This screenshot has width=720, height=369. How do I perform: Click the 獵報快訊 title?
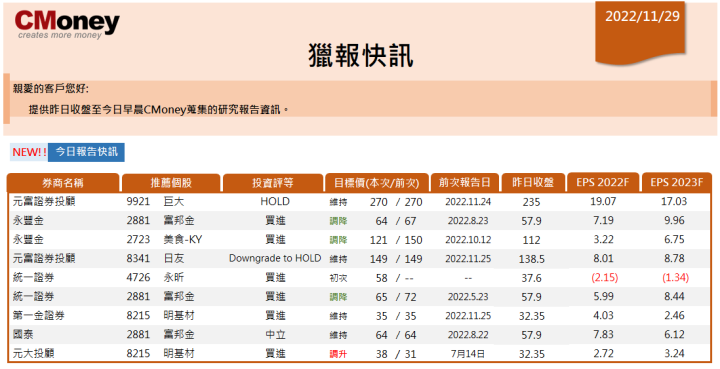361,56
